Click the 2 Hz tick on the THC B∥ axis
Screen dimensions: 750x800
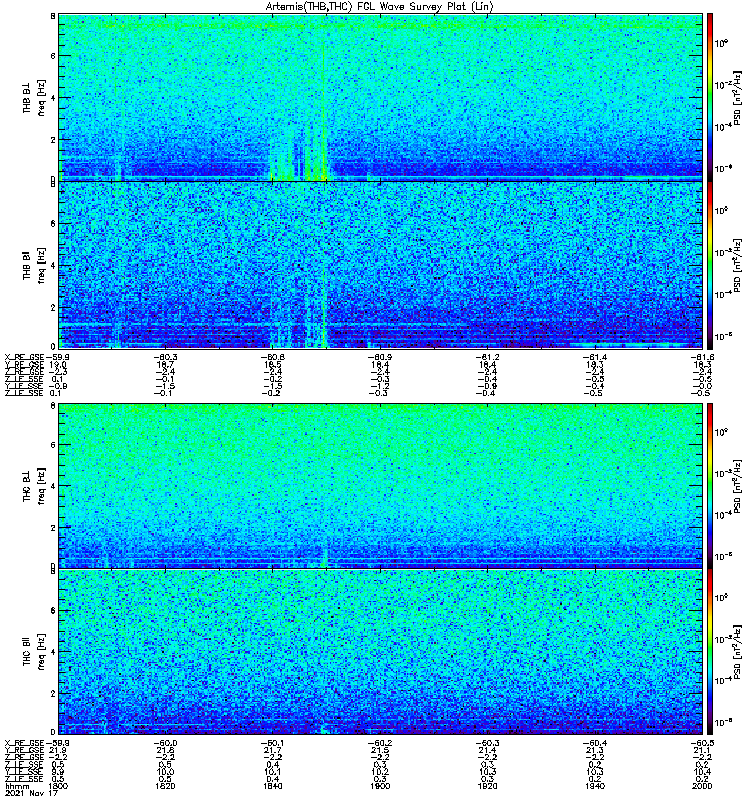[x=53, y=693]
